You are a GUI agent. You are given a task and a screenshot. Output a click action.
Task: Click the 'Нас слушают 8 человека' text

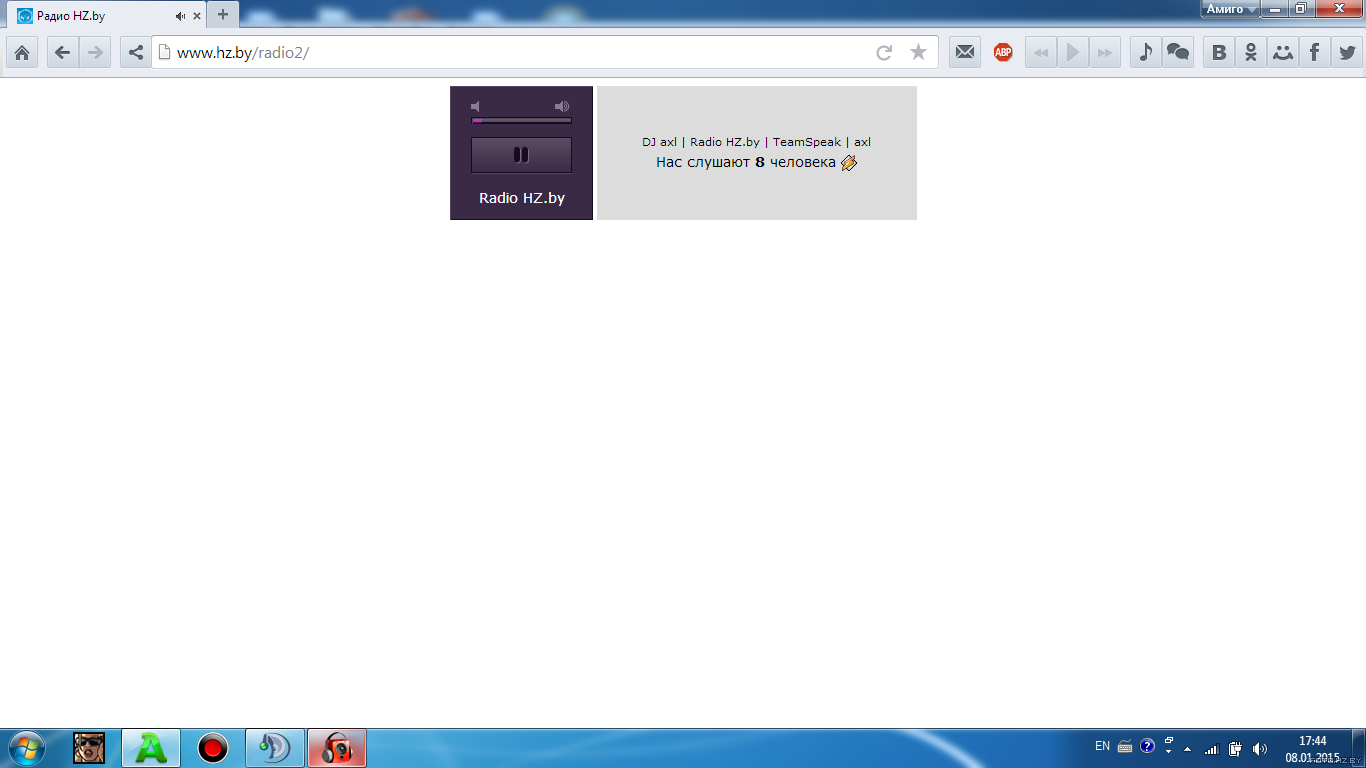(x=746, y=162)
